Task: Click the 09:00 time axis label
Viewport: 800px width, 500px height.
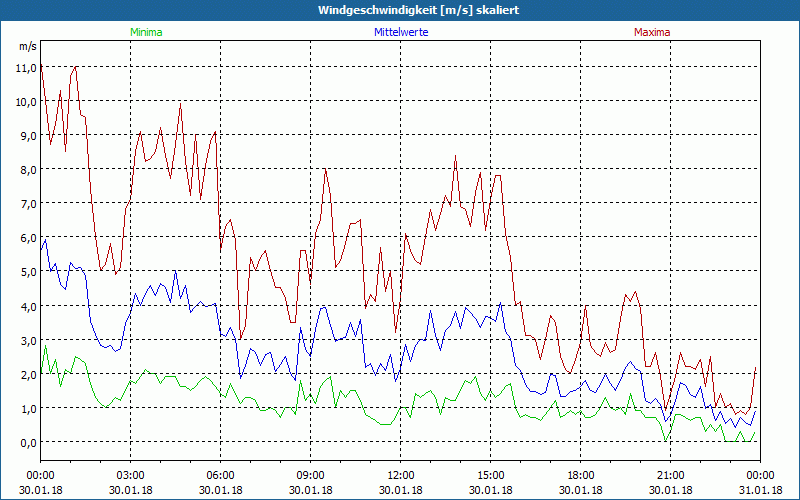Action: (x=311, y=476)
